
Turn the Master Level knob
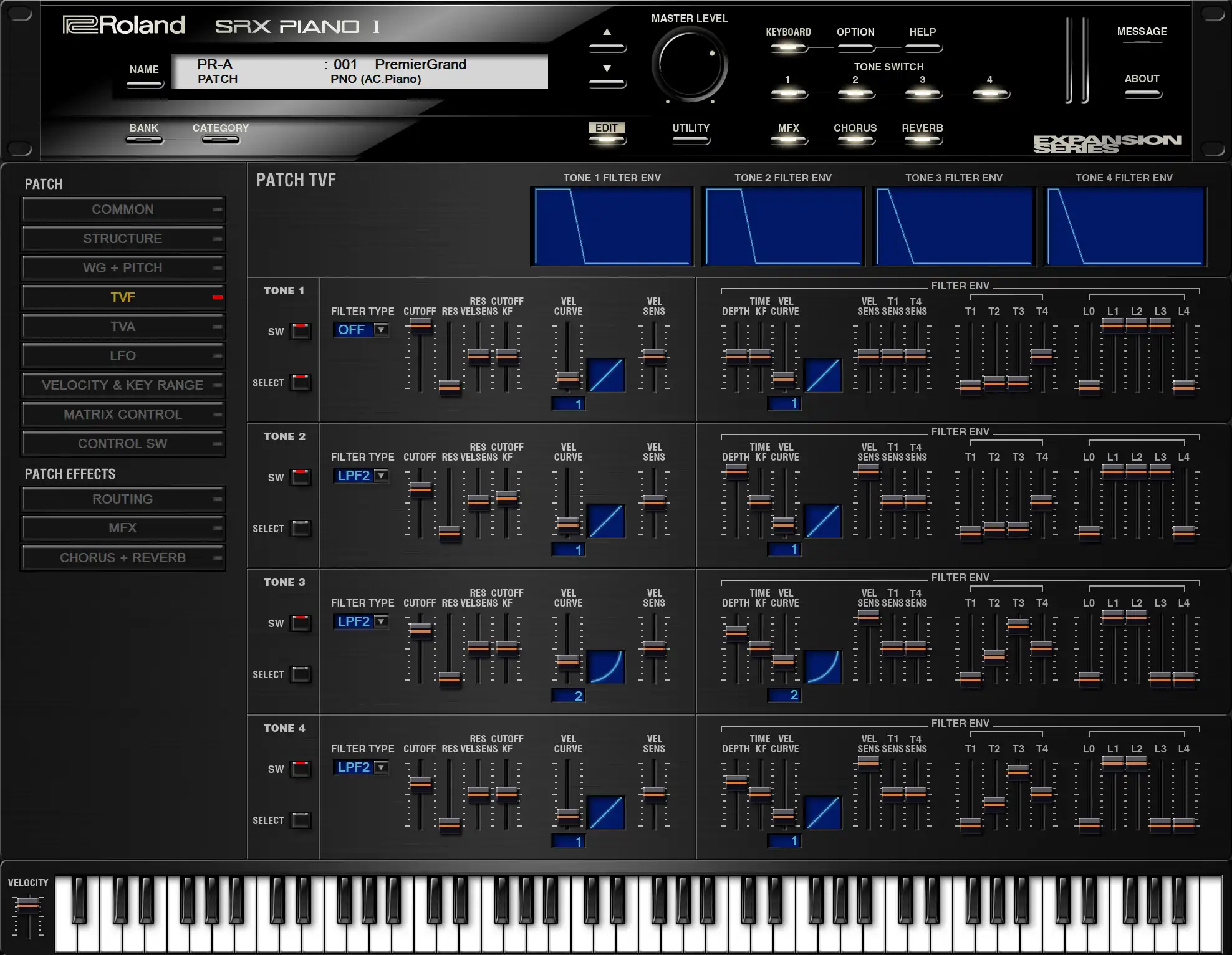click(690, 64)
